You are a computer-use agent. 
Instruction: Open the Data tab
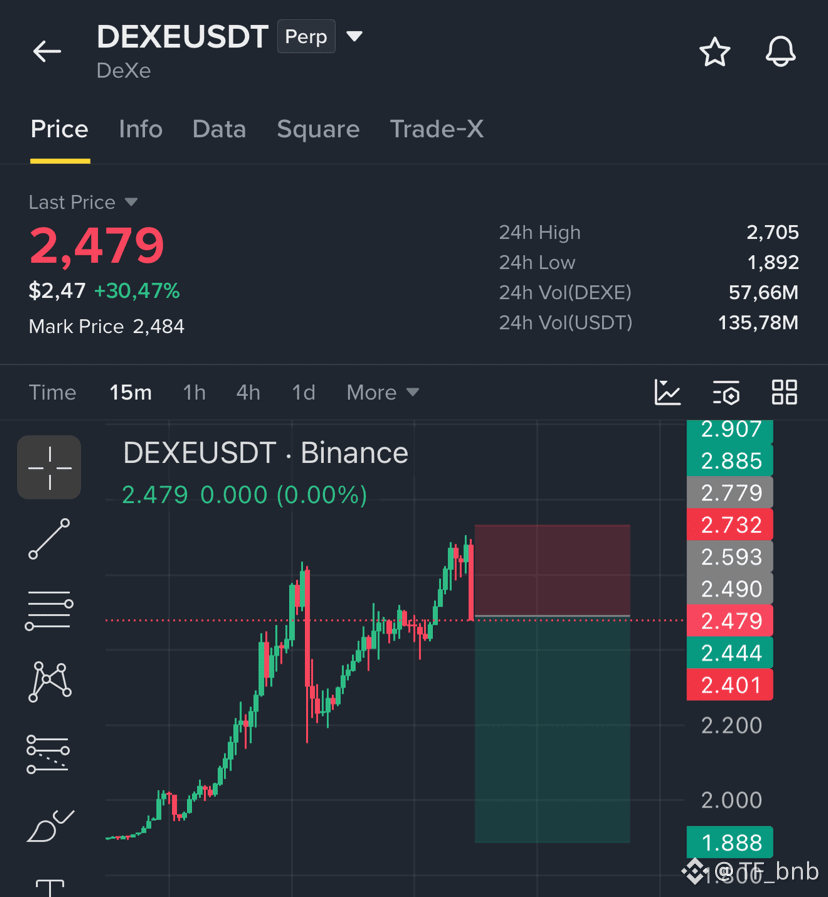pyautogui.click(x=219, y=129)
